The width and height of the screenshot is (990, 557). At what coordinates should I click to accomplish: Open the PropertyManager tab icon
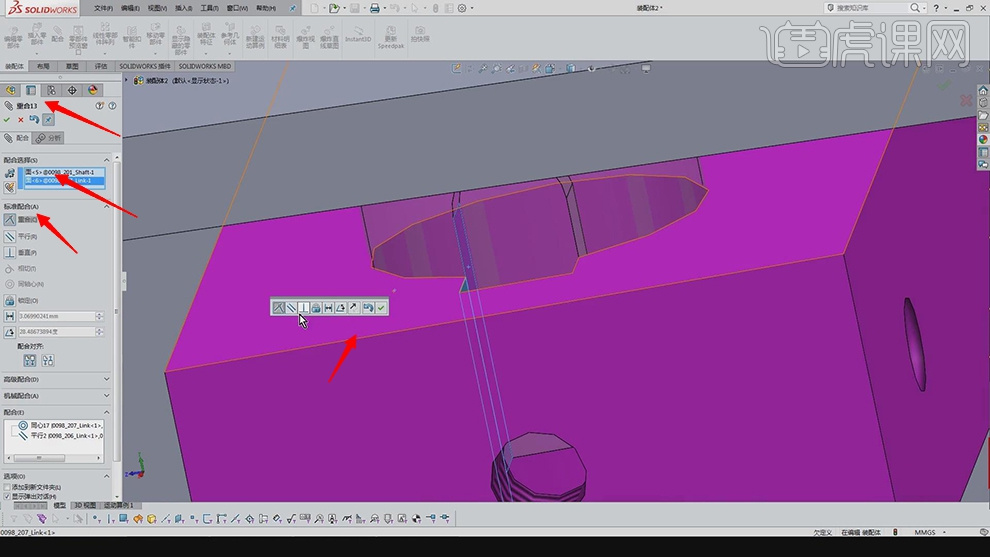tap(30, 90)
